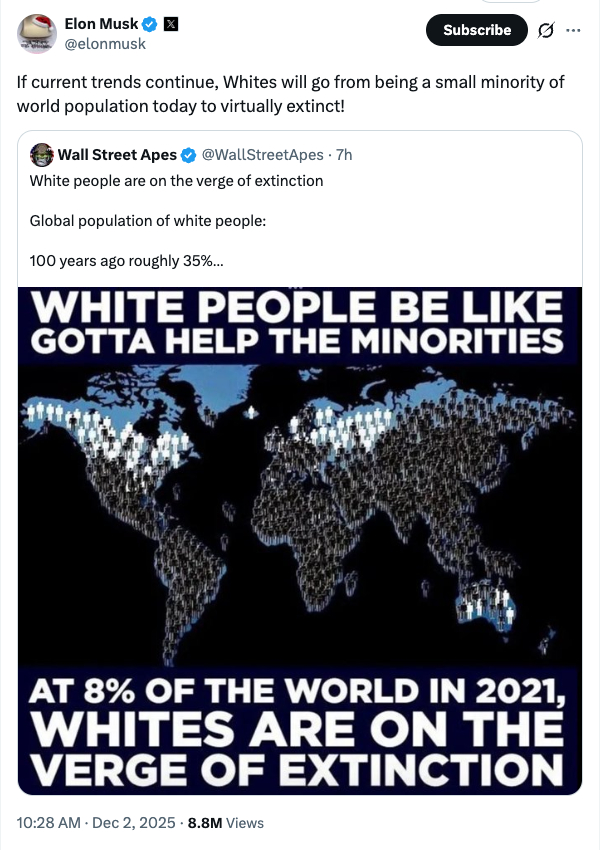The image size is (601, 850).
Task: Click the blue verified badge beside Elon Musk
Action: [x=149, y=24]
